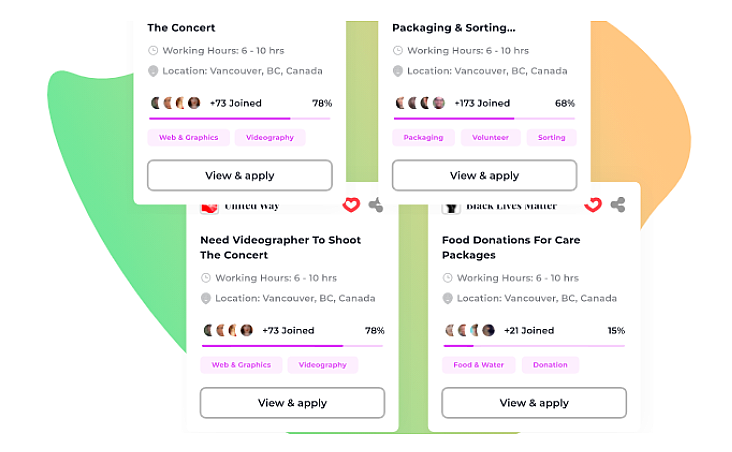This screenshot has height=452, width=732.
Task: Click the +21 Joined member avatars
Action: tap(470, 330)
